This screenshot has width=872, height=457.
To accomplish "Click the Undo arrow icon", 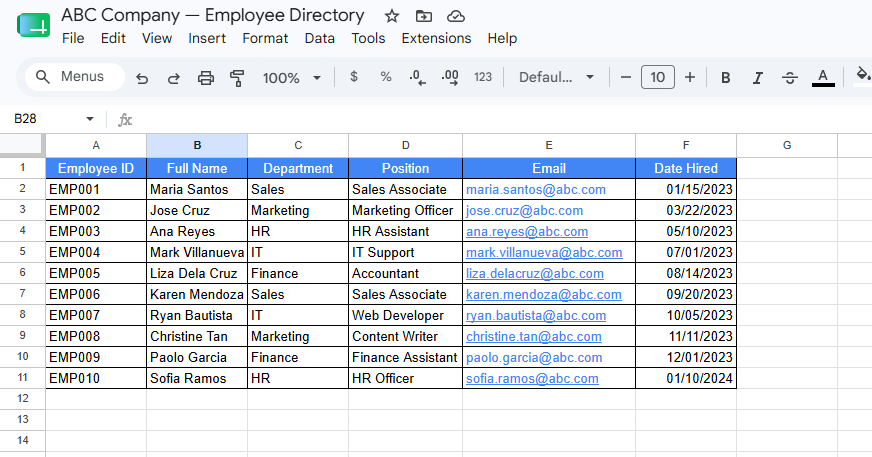I will coord(142,78).
